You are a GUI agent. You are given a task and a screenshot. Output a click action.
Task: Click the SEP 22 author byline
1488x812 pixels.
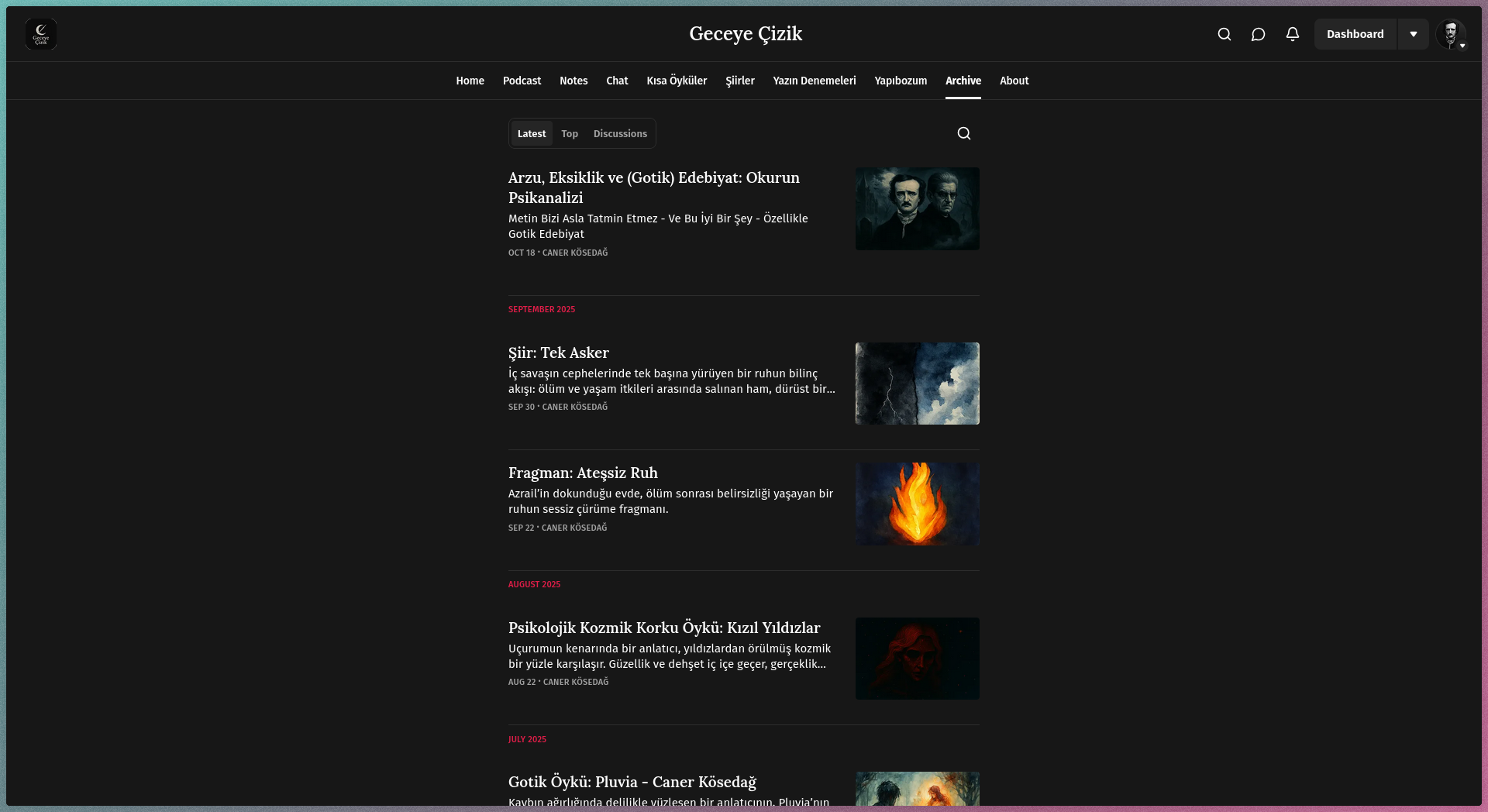pyautogui.click(x=558, y=528)
